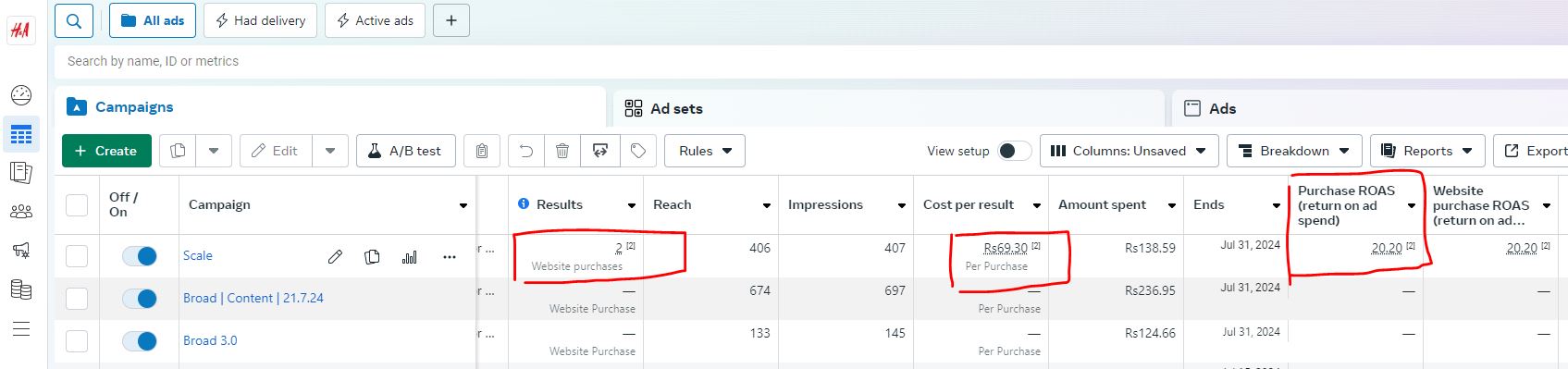This screenshot has width=1568, height=369.
Task: Click the clipboard test icon in toolbar
Action: pos(482,151)
